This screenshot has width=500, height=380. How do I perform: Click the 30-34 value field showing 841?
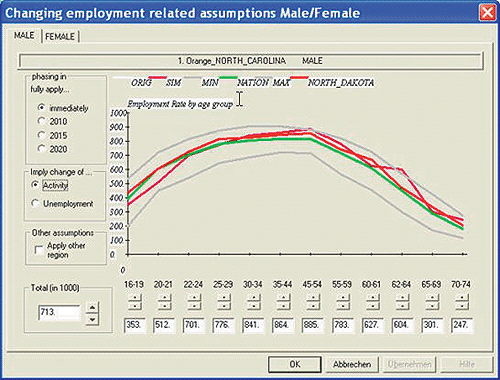click(x=253, y=325)
